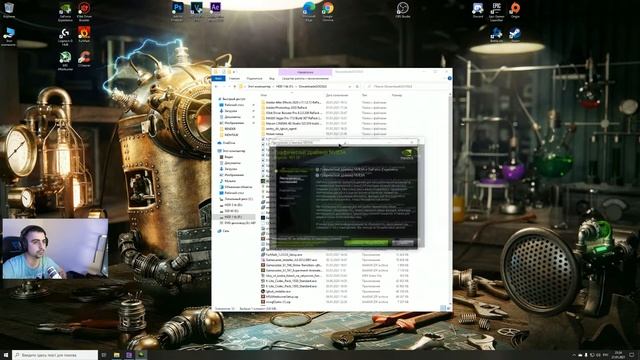Open Google Chrome desktop shortcut
The height and width of the screenshot is (360, 640).
328,11
